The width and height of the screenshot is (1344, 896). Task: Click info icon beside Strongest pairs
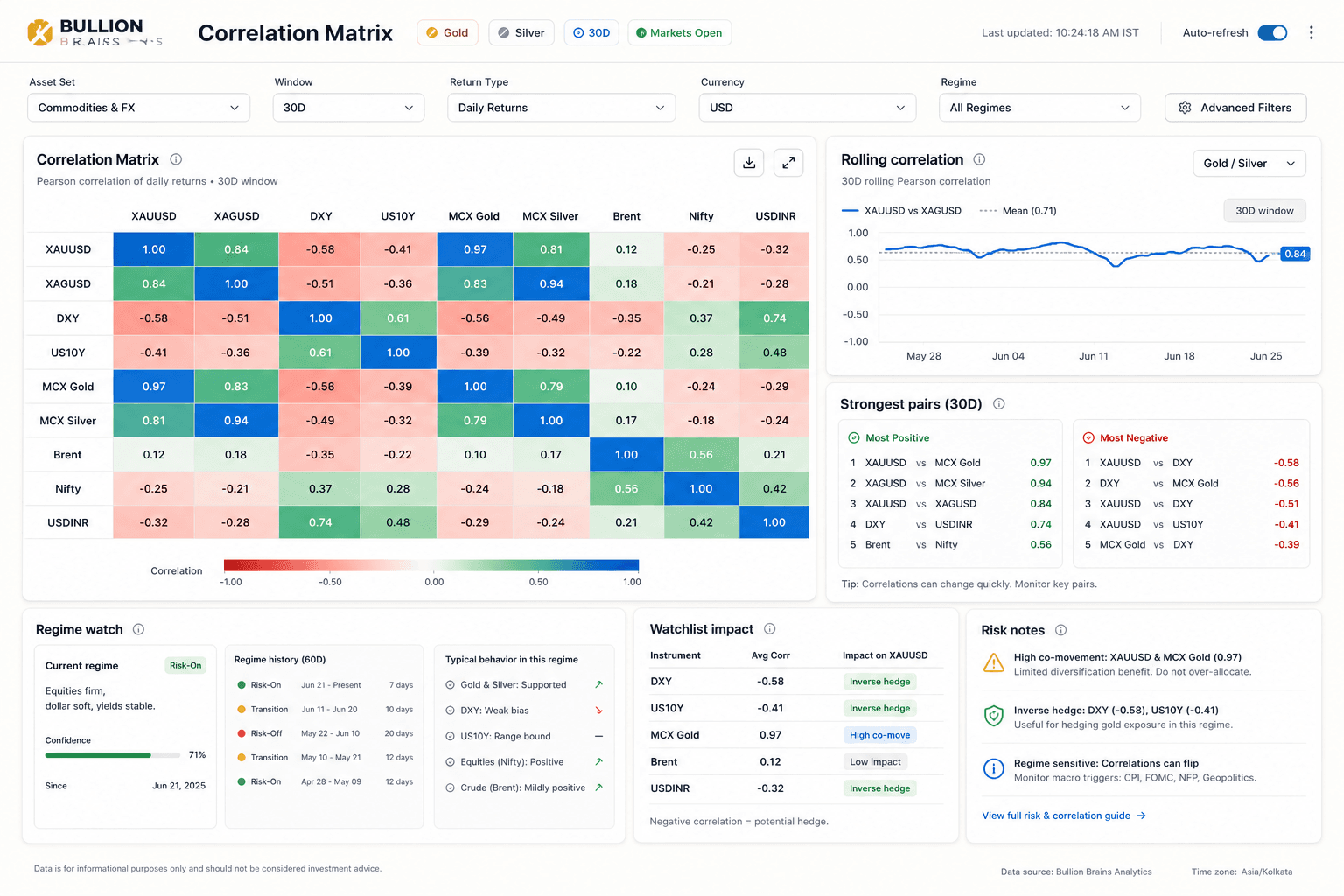[999, 404]
